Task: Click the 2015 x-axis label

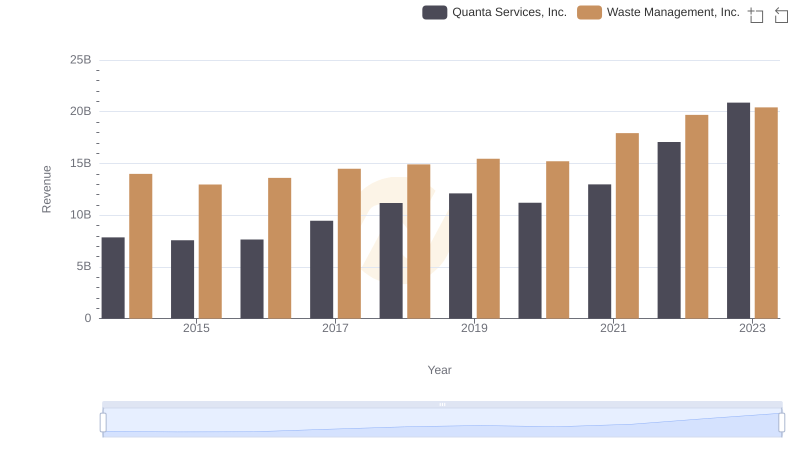Action: click(x=196, y=328)
